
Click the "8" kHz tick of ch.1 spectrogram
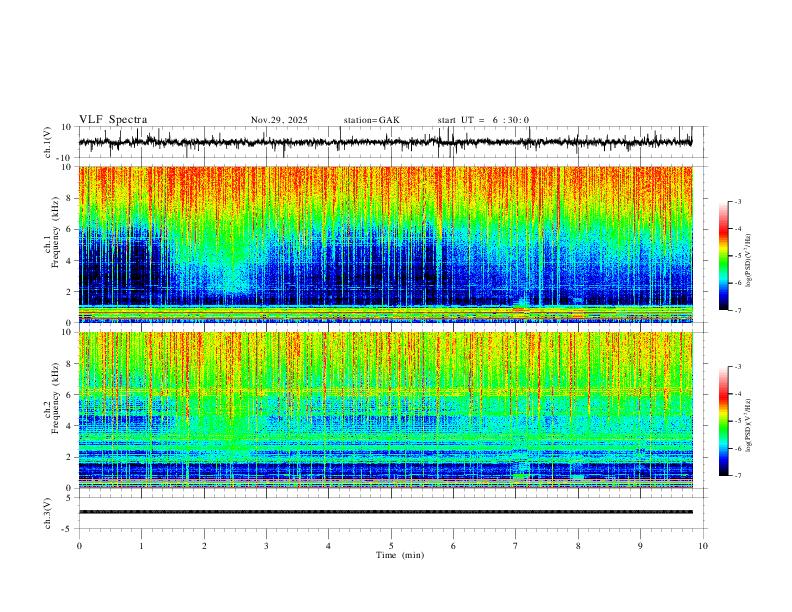(x=71, y=198)
